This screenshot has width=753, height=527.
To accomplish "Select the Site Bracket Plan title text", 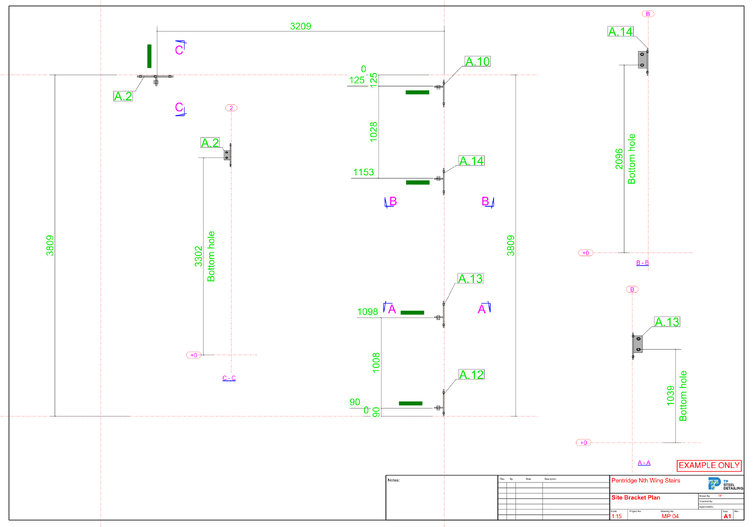I will [636, 497].
